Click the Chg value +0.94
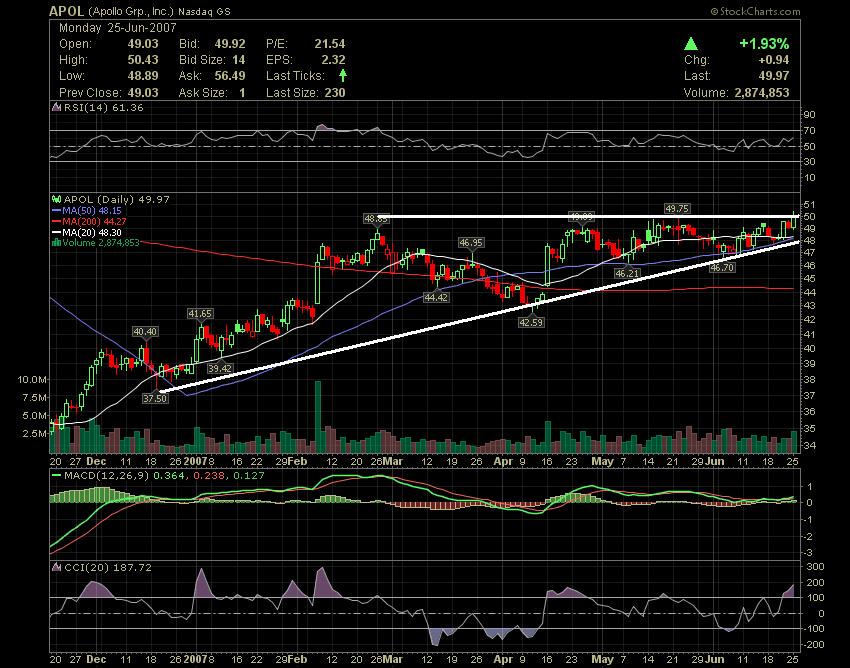Viewport: 850px width, 668px height. [774, 60]
